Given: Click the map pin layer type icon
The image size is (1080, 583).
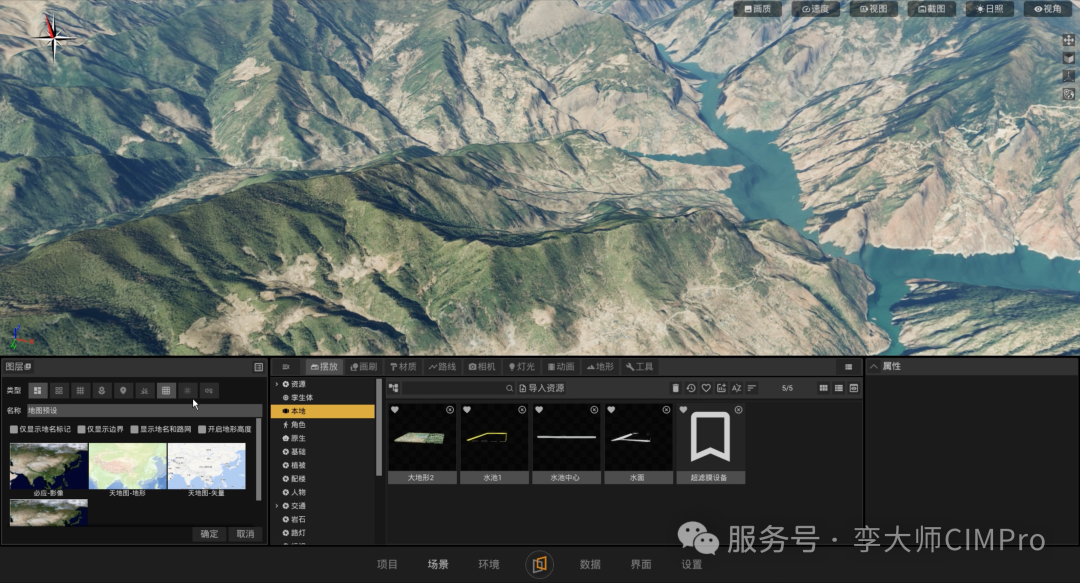Looking at the screenshot, I should (123, 391).
